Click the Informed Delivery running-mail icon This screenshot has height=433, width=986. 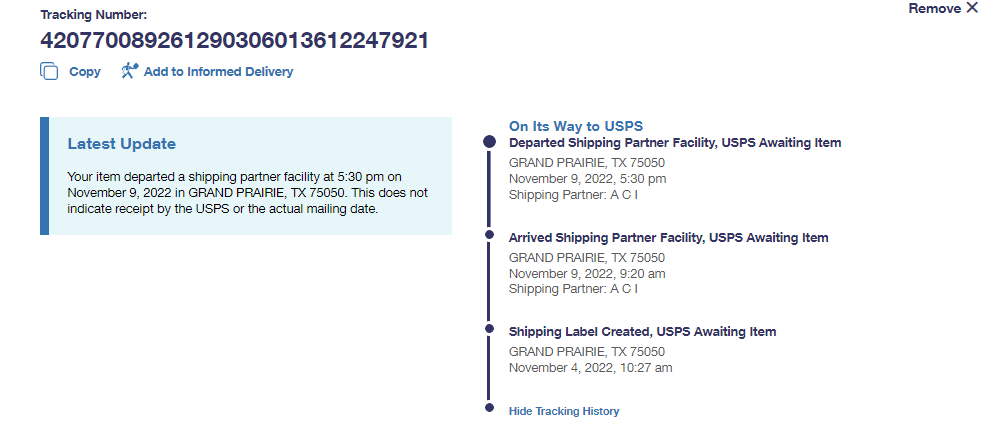pos(128,71)
